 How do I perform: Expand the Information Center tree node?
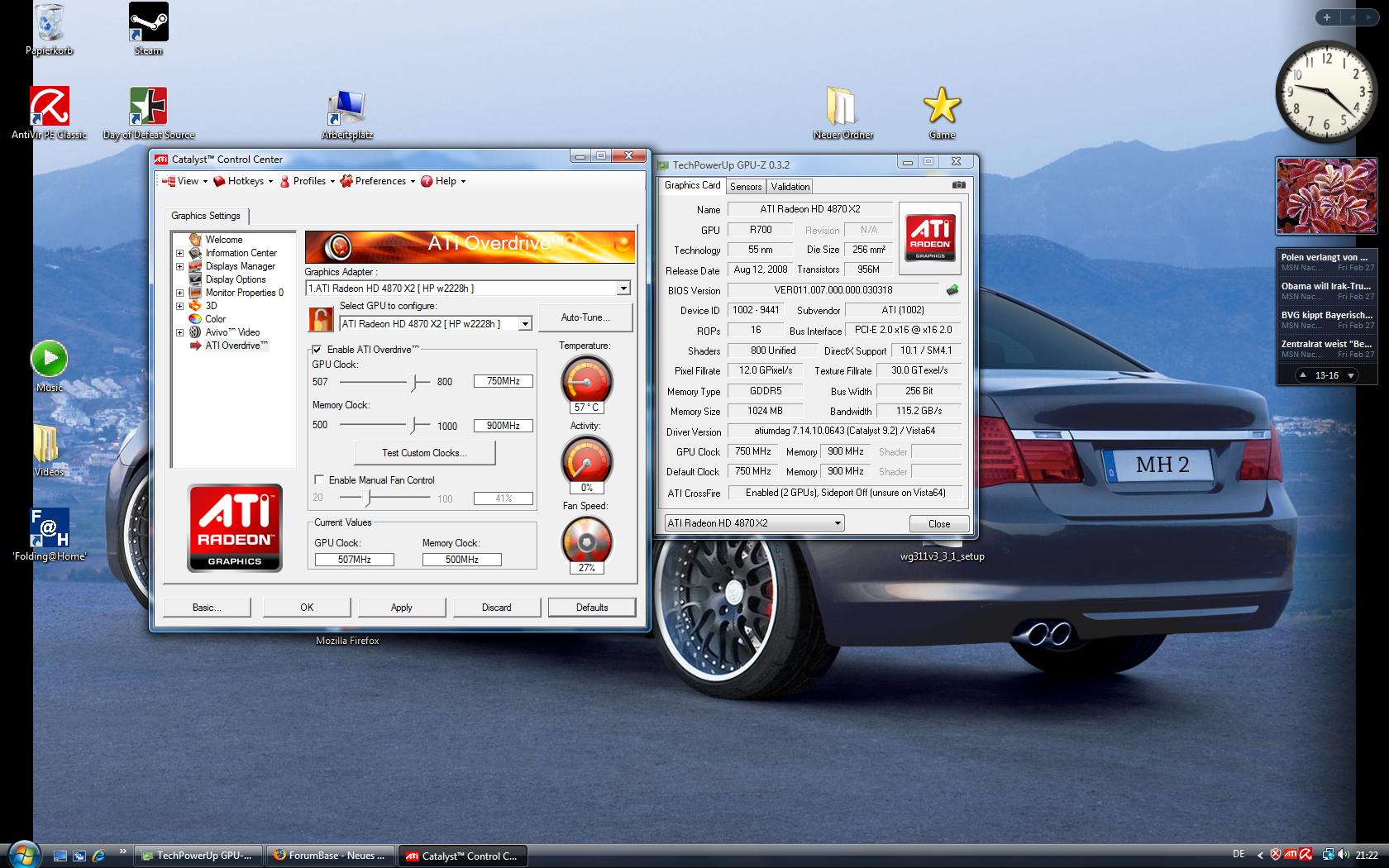tap(179, 253)
